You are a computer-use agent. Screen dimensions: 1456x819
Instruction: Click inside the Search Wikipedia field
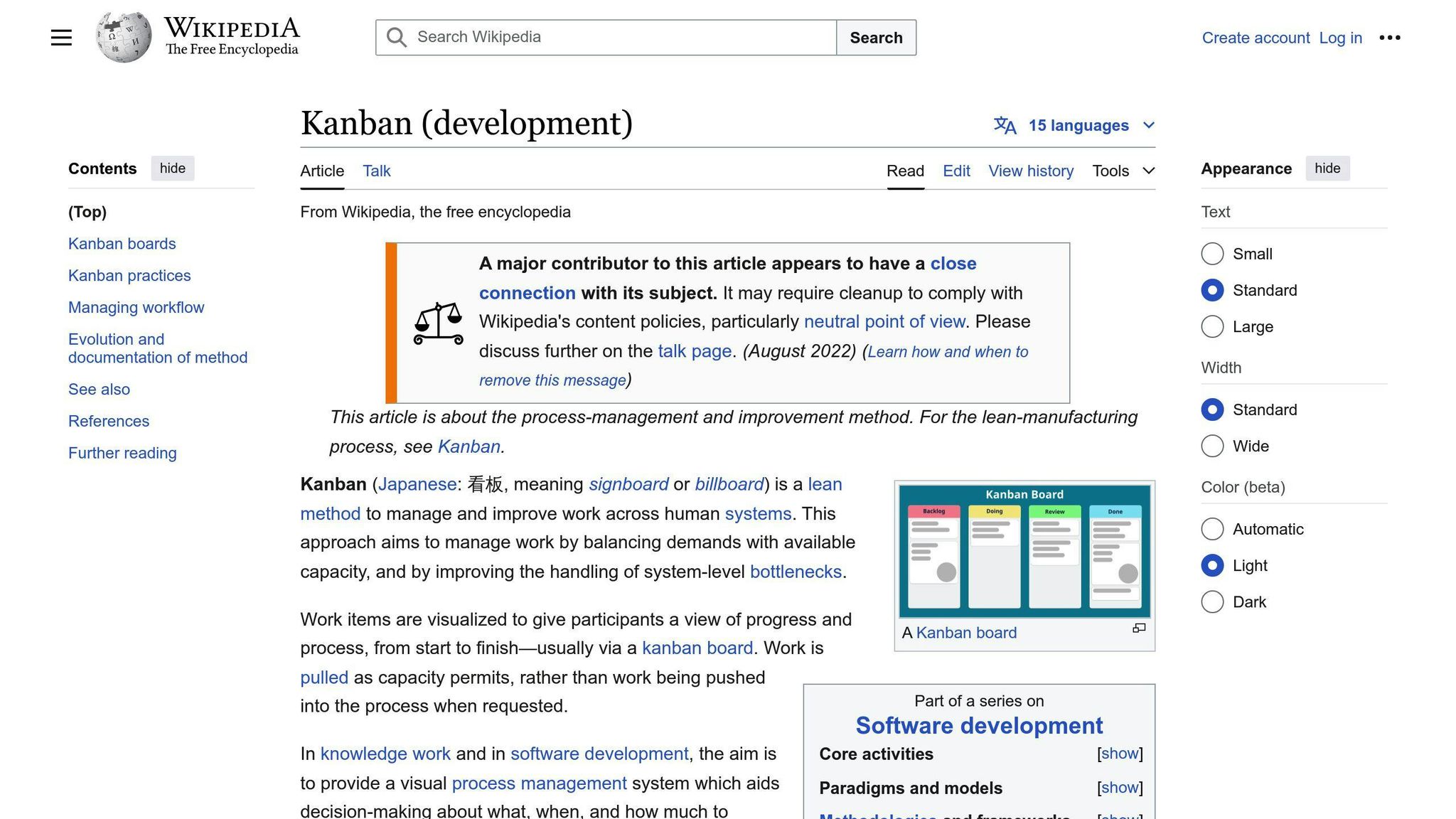[604, 37]
